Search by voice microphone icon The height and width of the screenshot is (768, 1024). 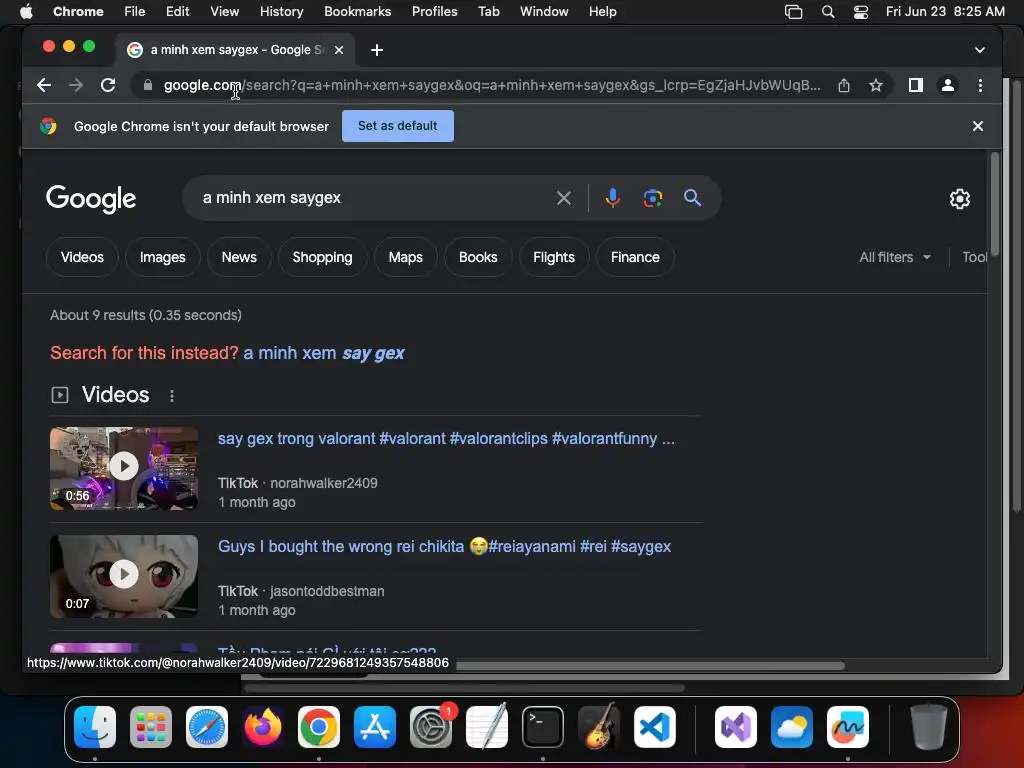(x=613, y=198)
